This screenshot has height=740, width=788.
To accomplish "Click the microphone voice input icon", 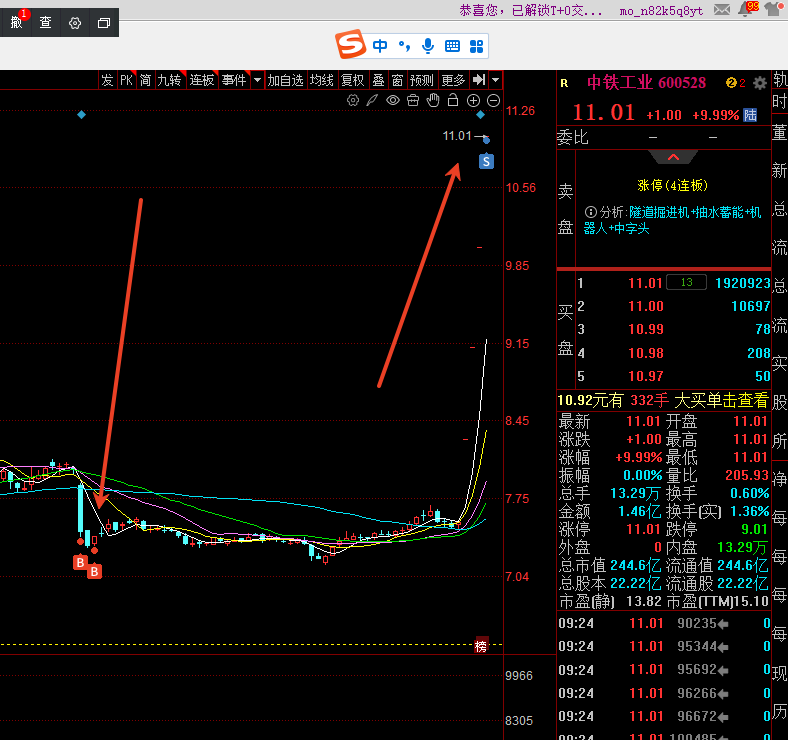I will click(428, 46).
